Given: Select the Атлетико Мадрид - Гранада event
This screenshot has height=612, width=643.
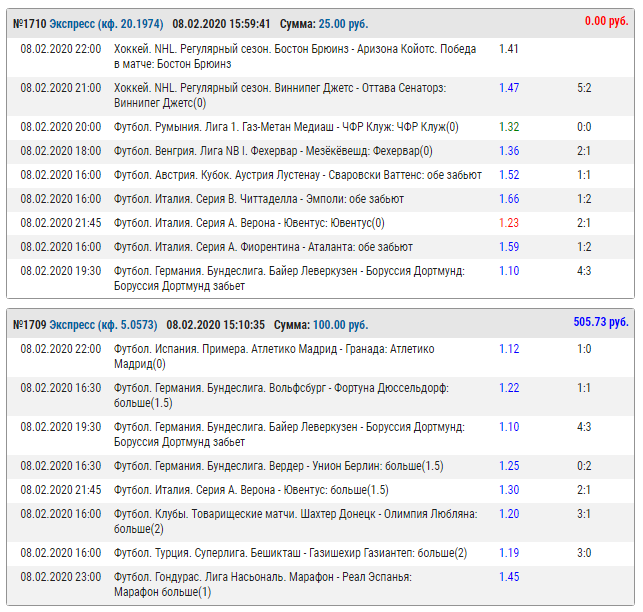Looking at the screenshot, I should click(274, 356).
